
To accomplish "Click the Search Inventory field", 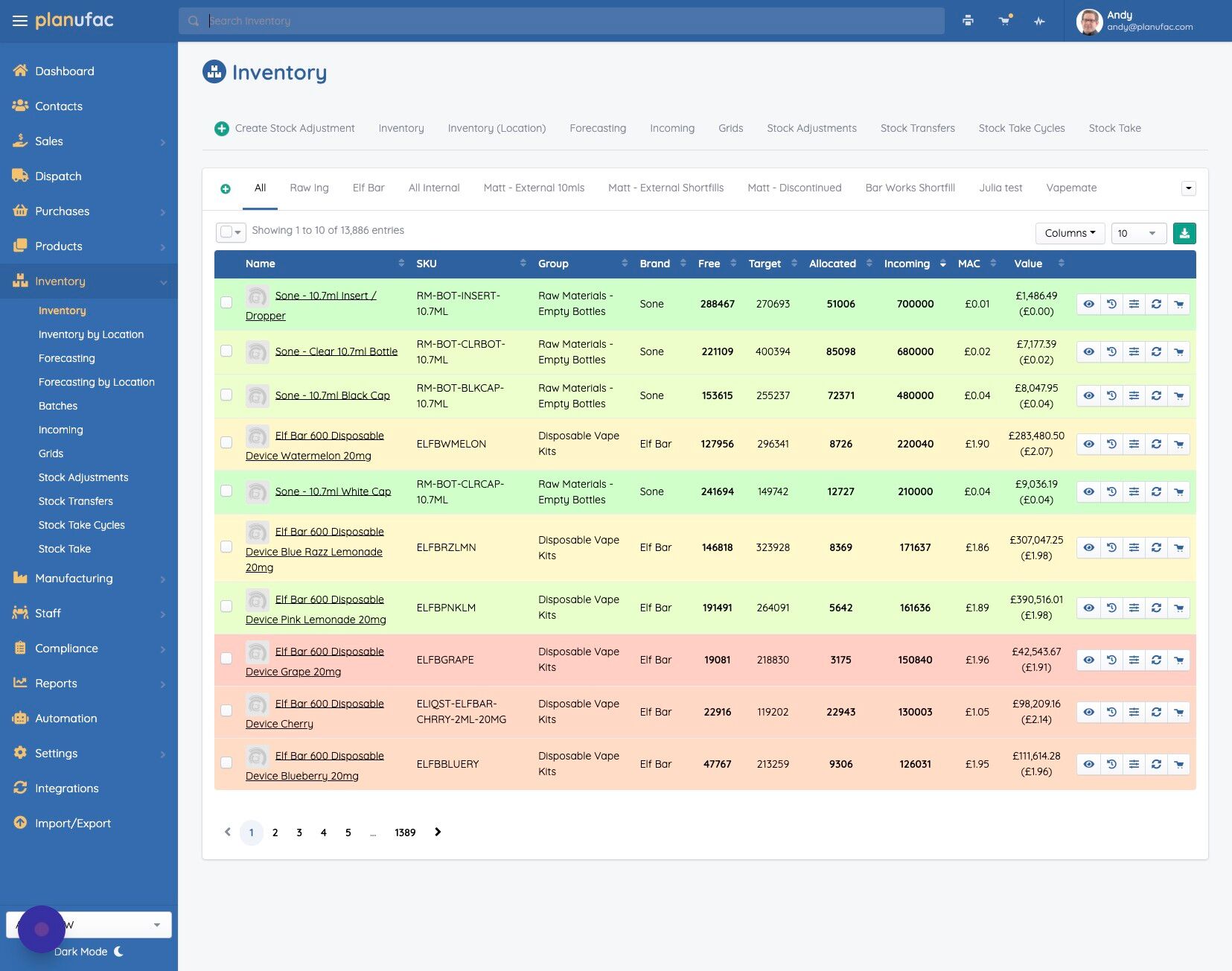I will (561, 21).
